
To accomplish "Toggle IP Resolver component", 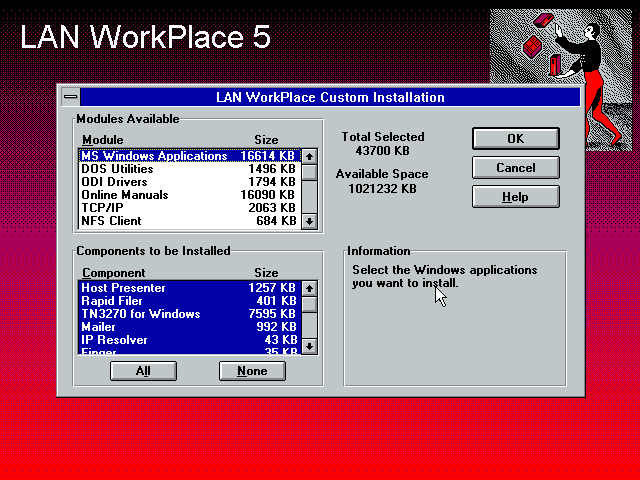I will coord(189,340).
